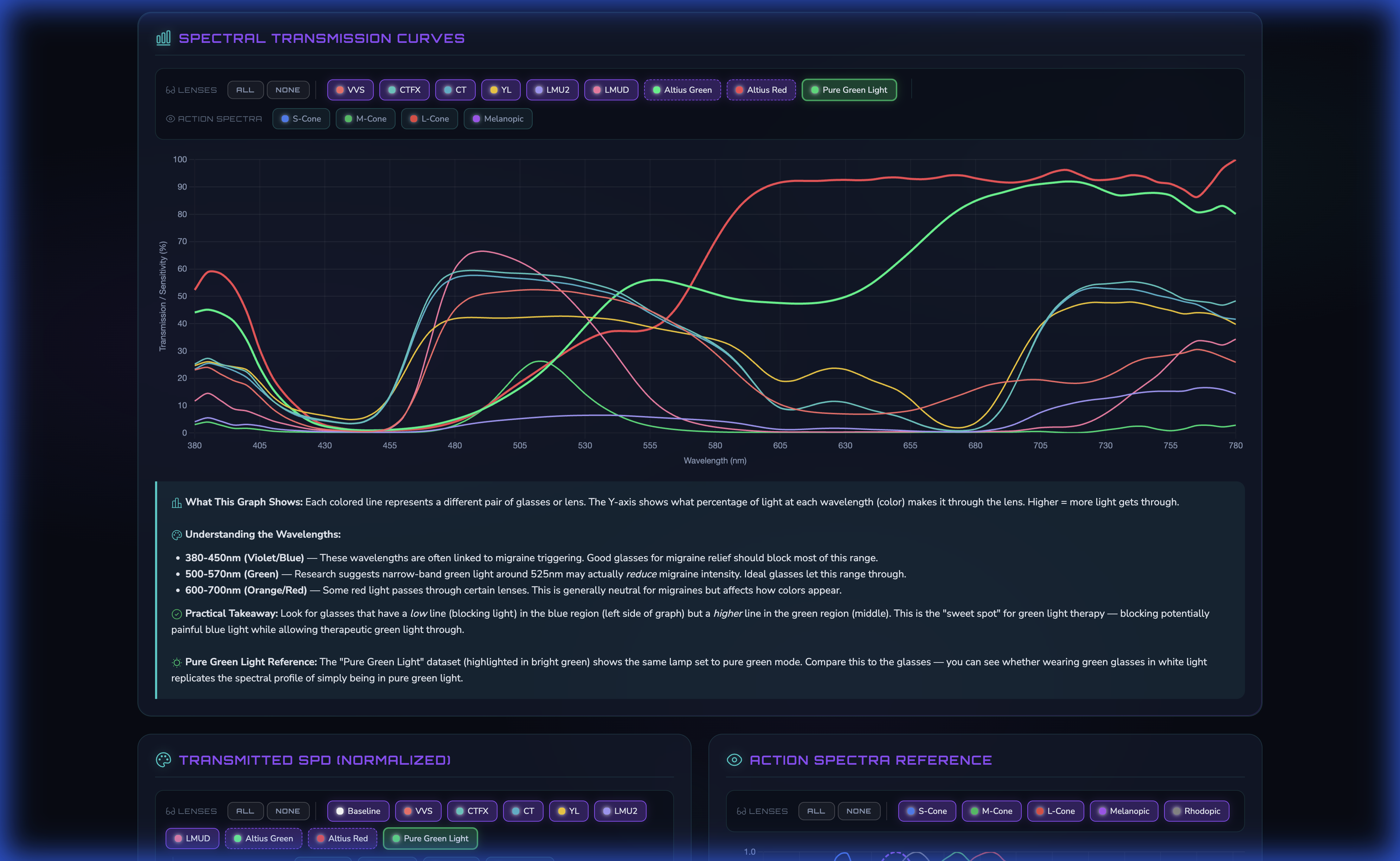Click the sun icon before 'Pure Green Light Reference'

pyautogui.click(x=176, y=662)
